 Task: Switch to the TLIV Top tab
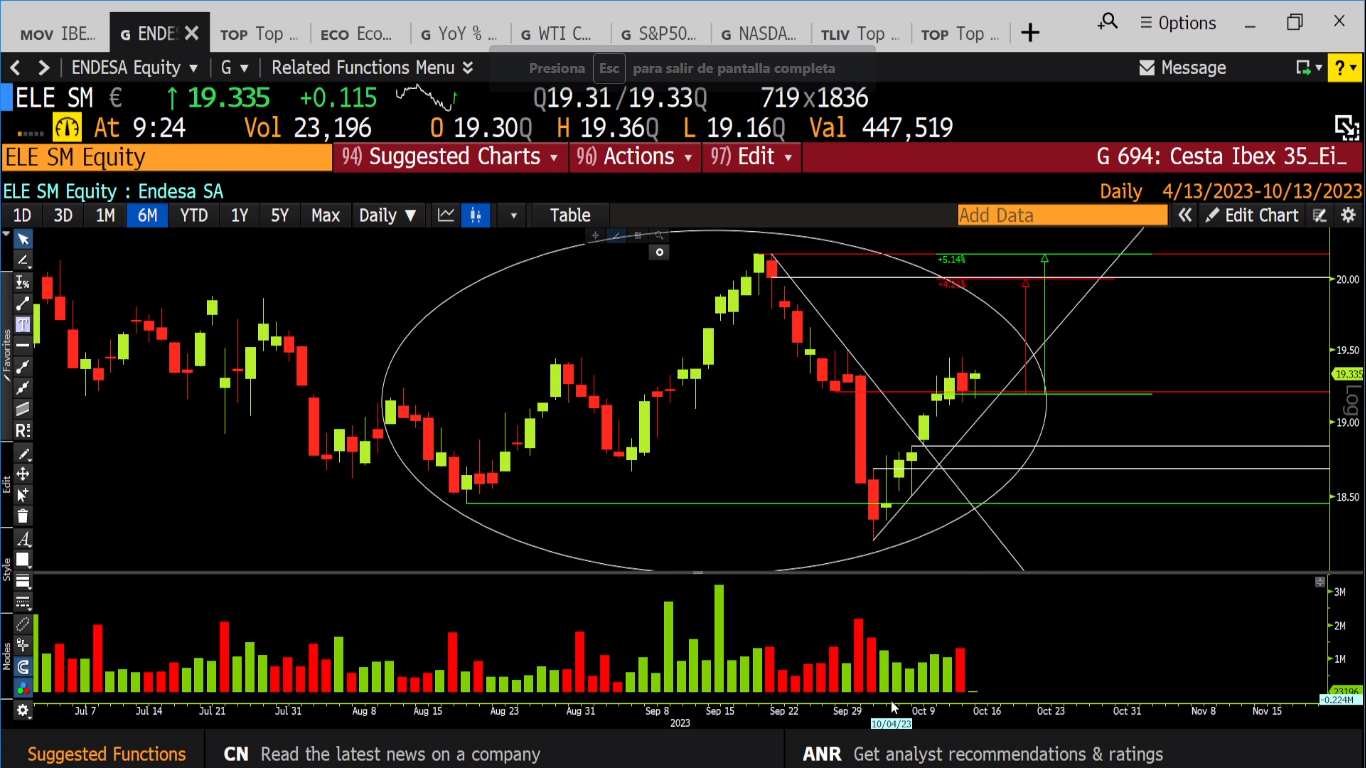tap(858, 34)
